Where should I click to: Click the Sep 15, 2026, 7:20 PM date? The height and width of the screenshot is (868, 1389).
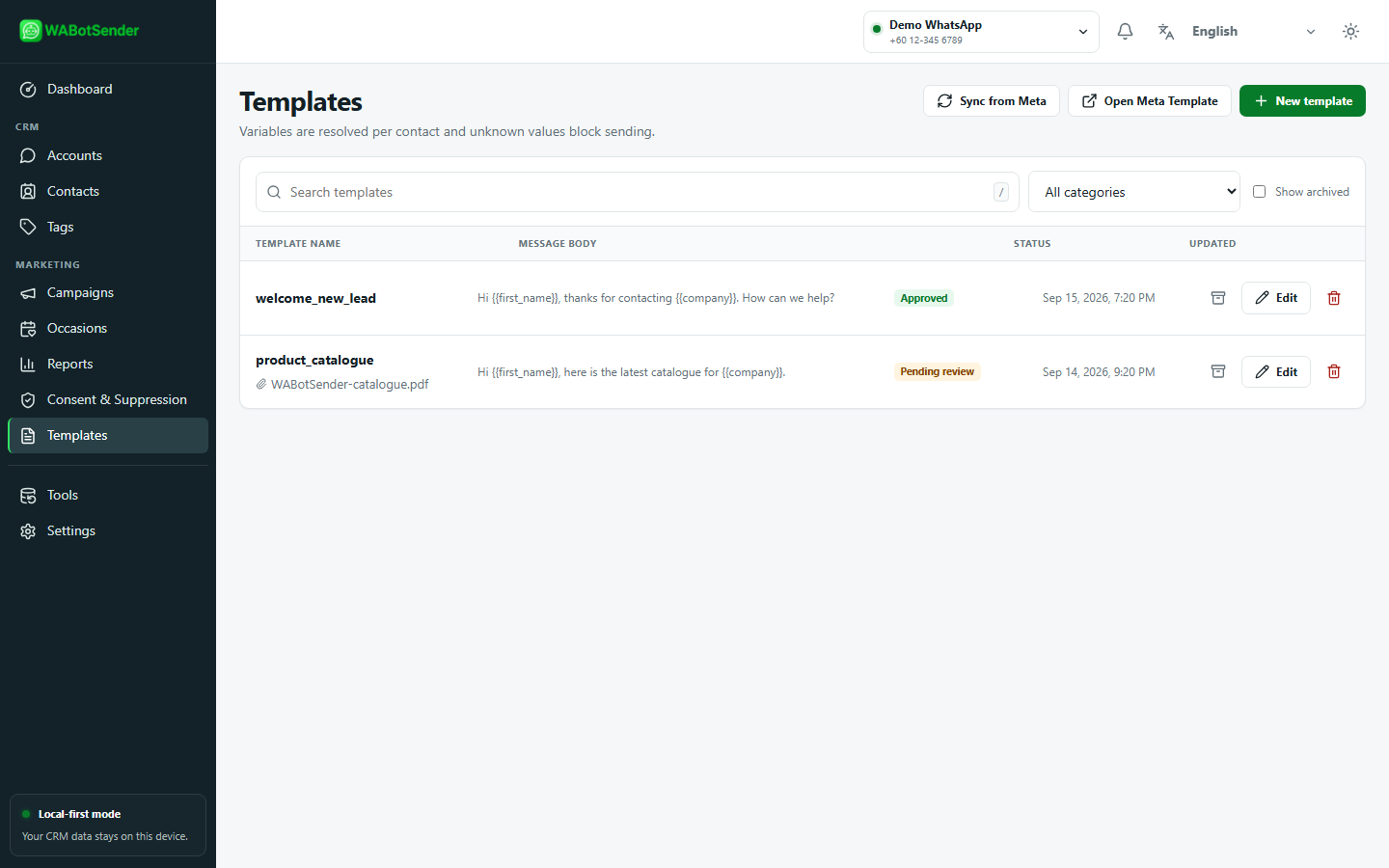click(1099, 298)
